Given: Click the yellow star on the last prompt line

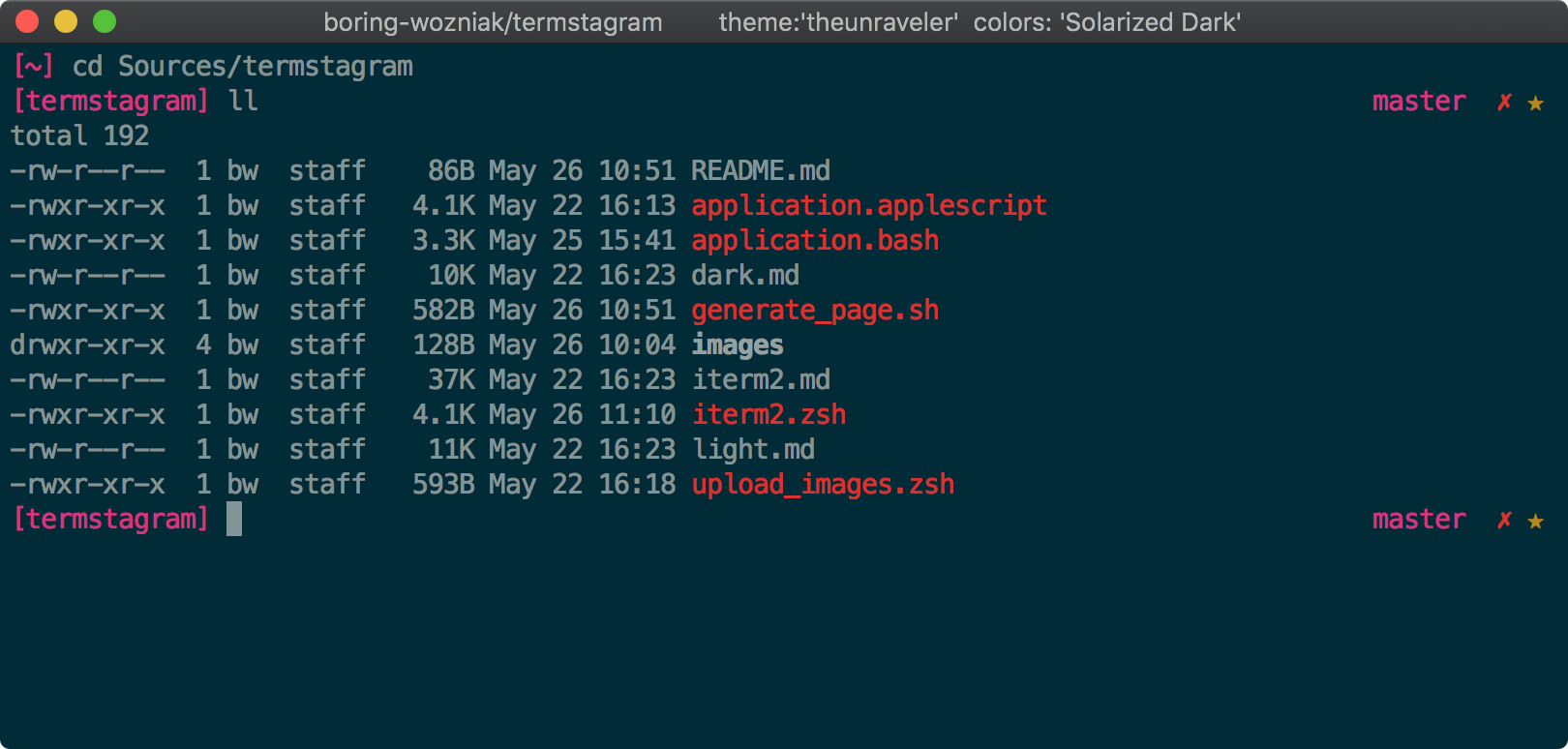Looking at the screenshot, I should [1535, 521].
